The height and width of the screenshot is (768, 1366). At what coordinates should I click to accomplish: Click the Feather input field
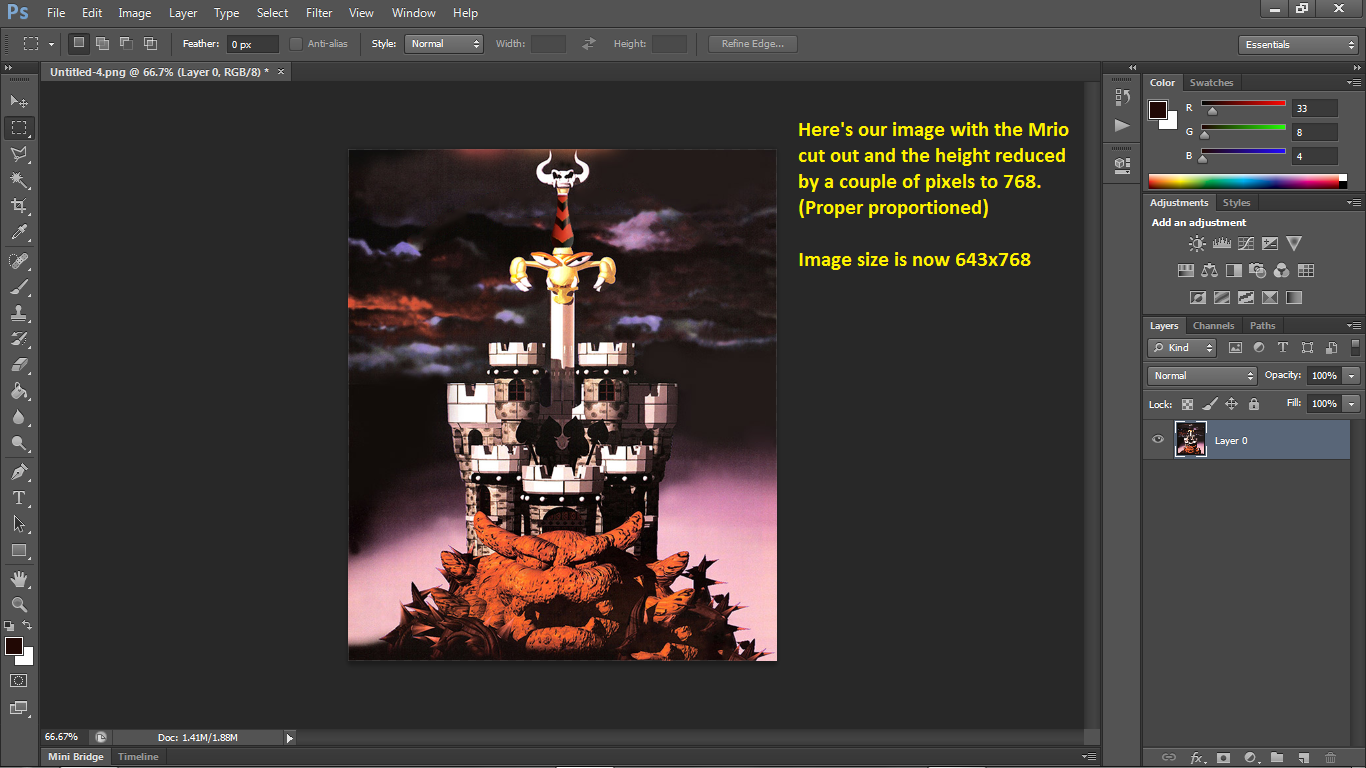pyautogui.click(x=253, y=44)
